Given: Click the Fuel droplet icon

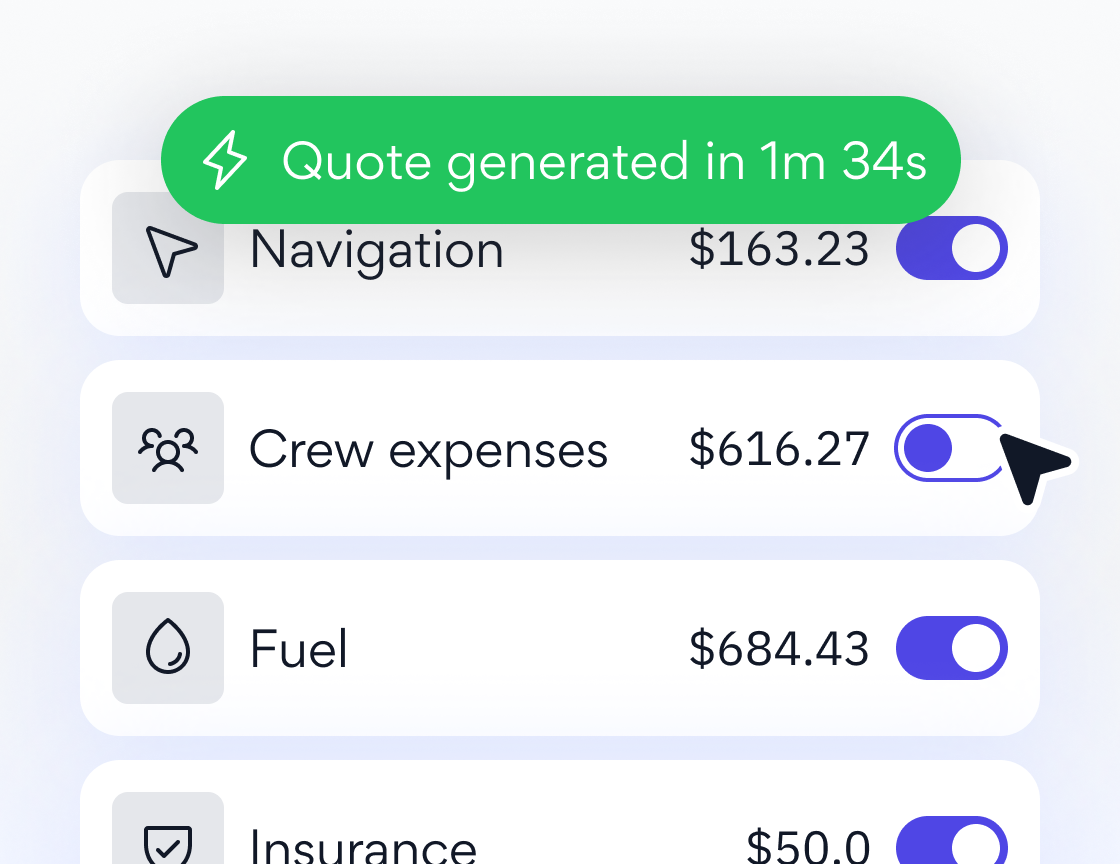Looking at the screenshot, I should pos(168,648).
